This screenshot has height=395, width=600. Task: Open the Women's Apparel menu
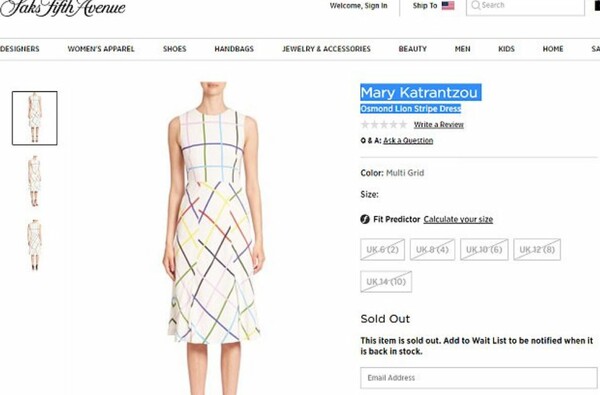(x=101, y=49)
